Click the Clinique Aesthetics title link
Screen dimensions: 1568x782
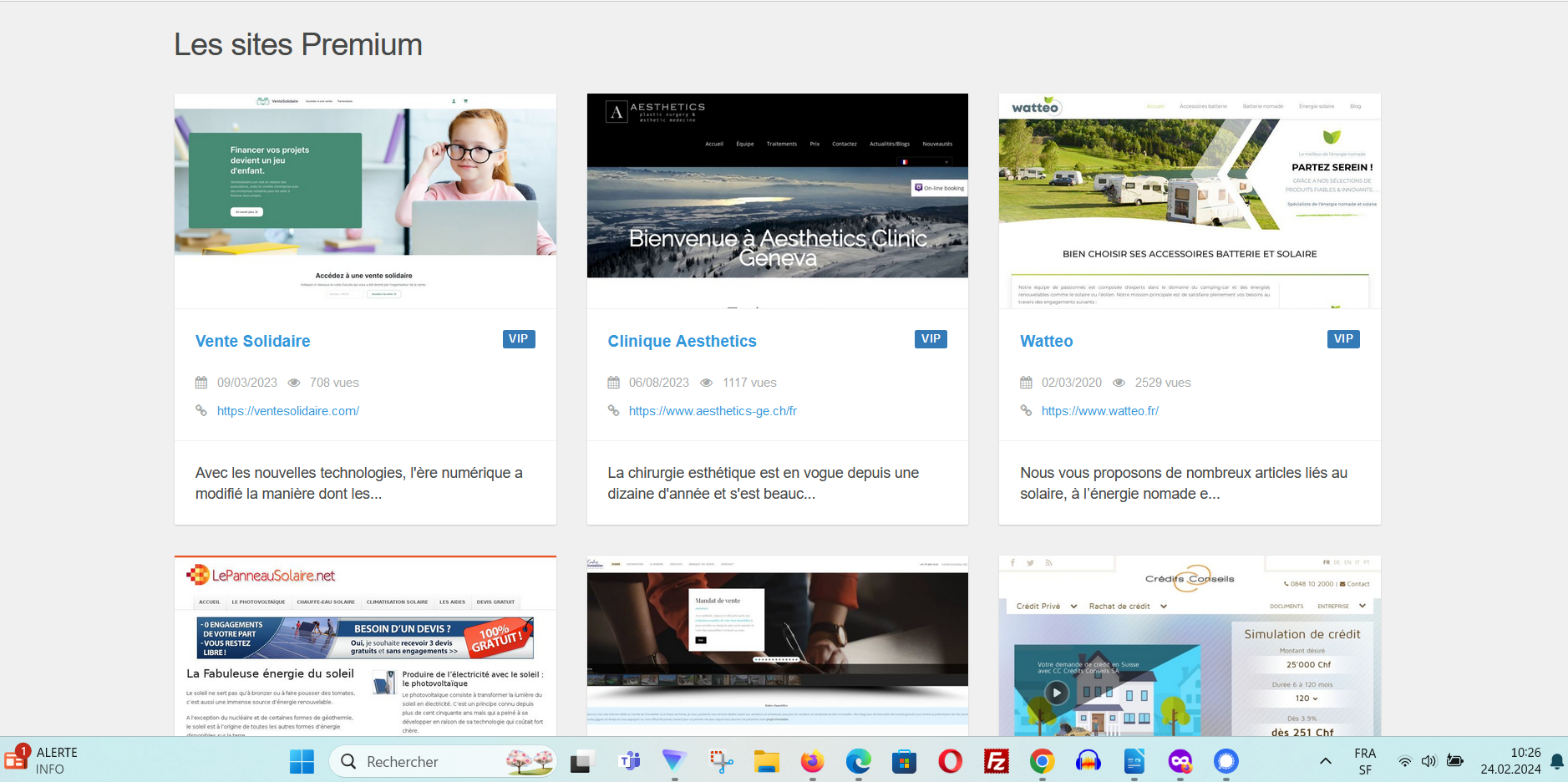(682, 341)
